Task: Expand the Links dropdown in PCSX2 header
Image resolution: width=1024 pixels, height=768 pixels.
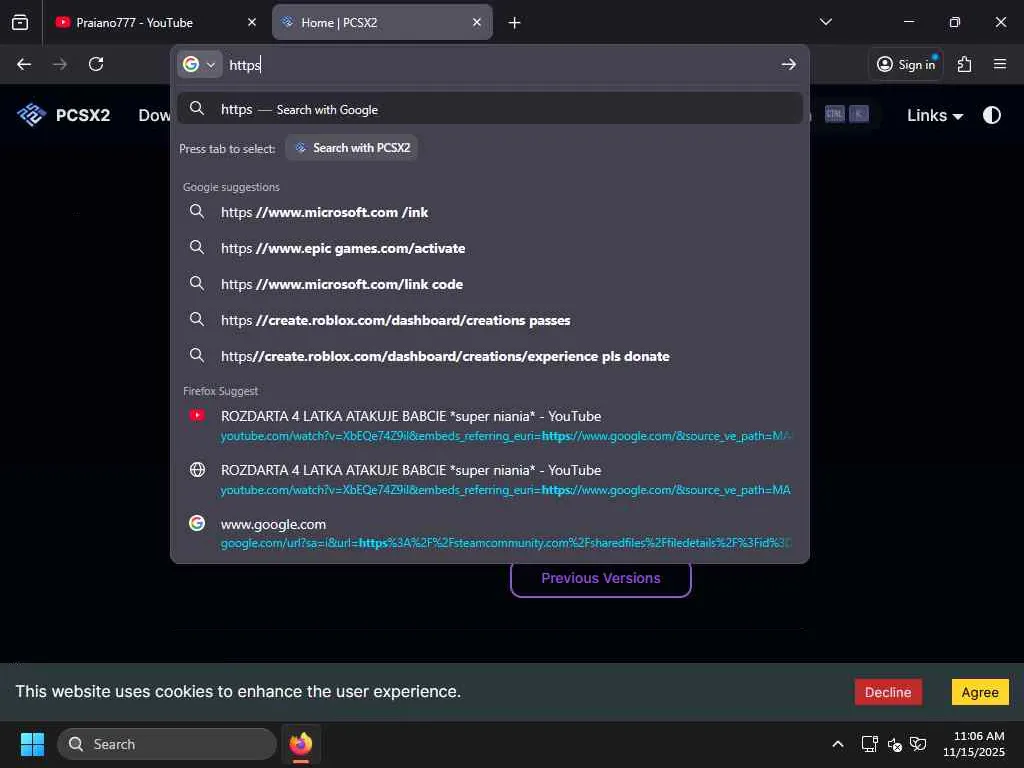Action: (x=935, y=116)
